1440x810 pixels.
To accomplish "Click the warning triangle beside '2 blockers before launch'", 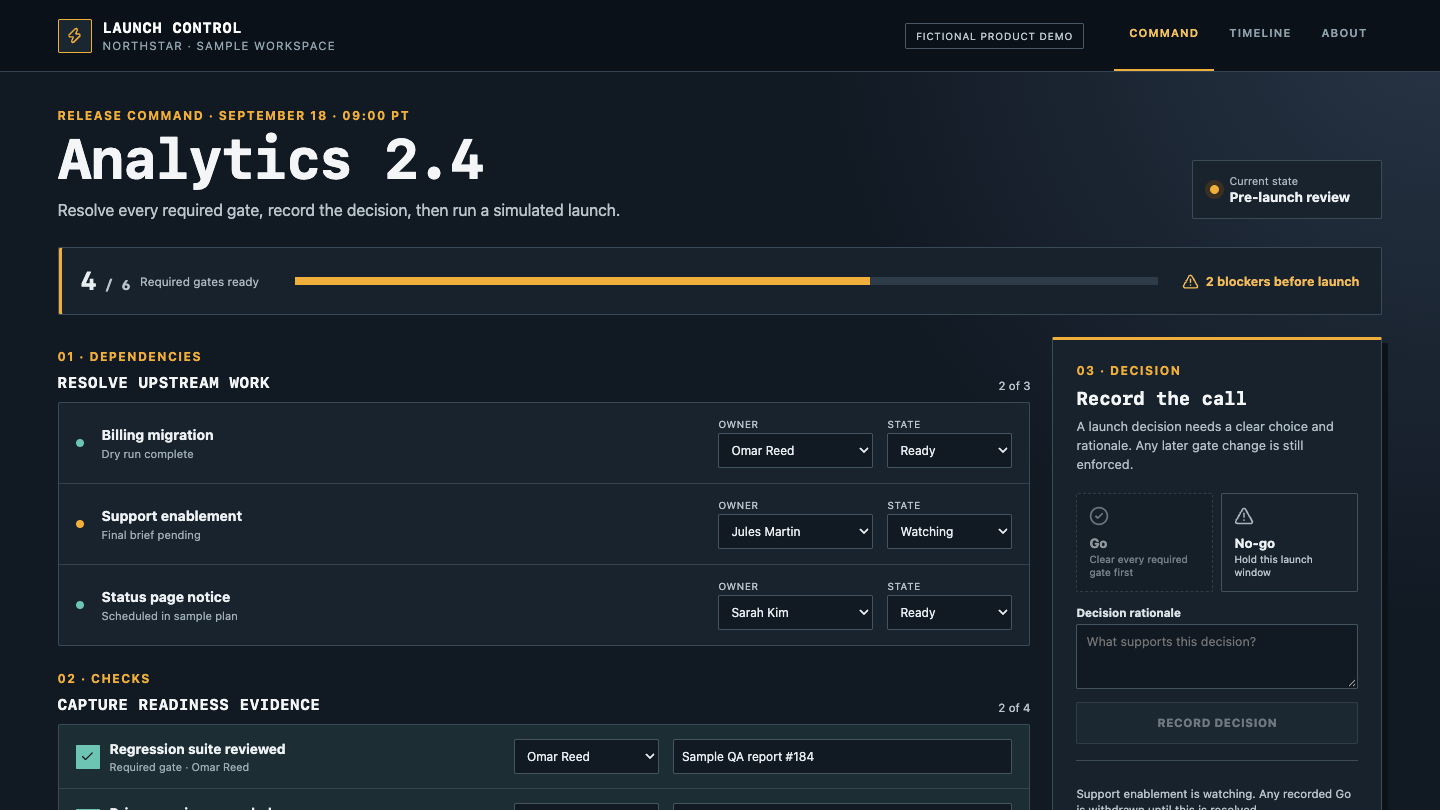I will (1190, 282).
